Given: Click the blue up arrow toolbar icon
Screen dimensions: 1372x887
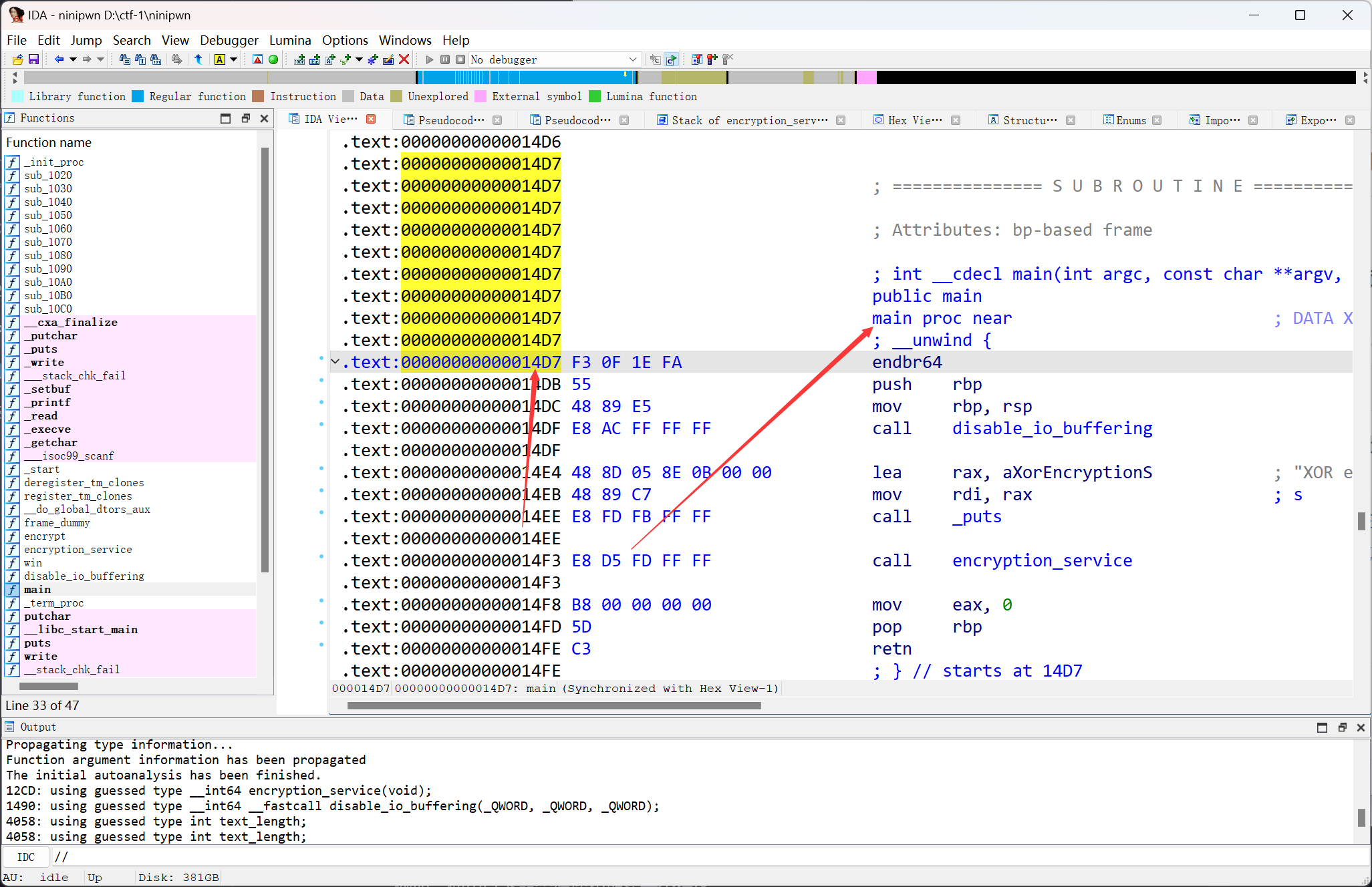Looking at the screenshot, I should click(198, 59).
